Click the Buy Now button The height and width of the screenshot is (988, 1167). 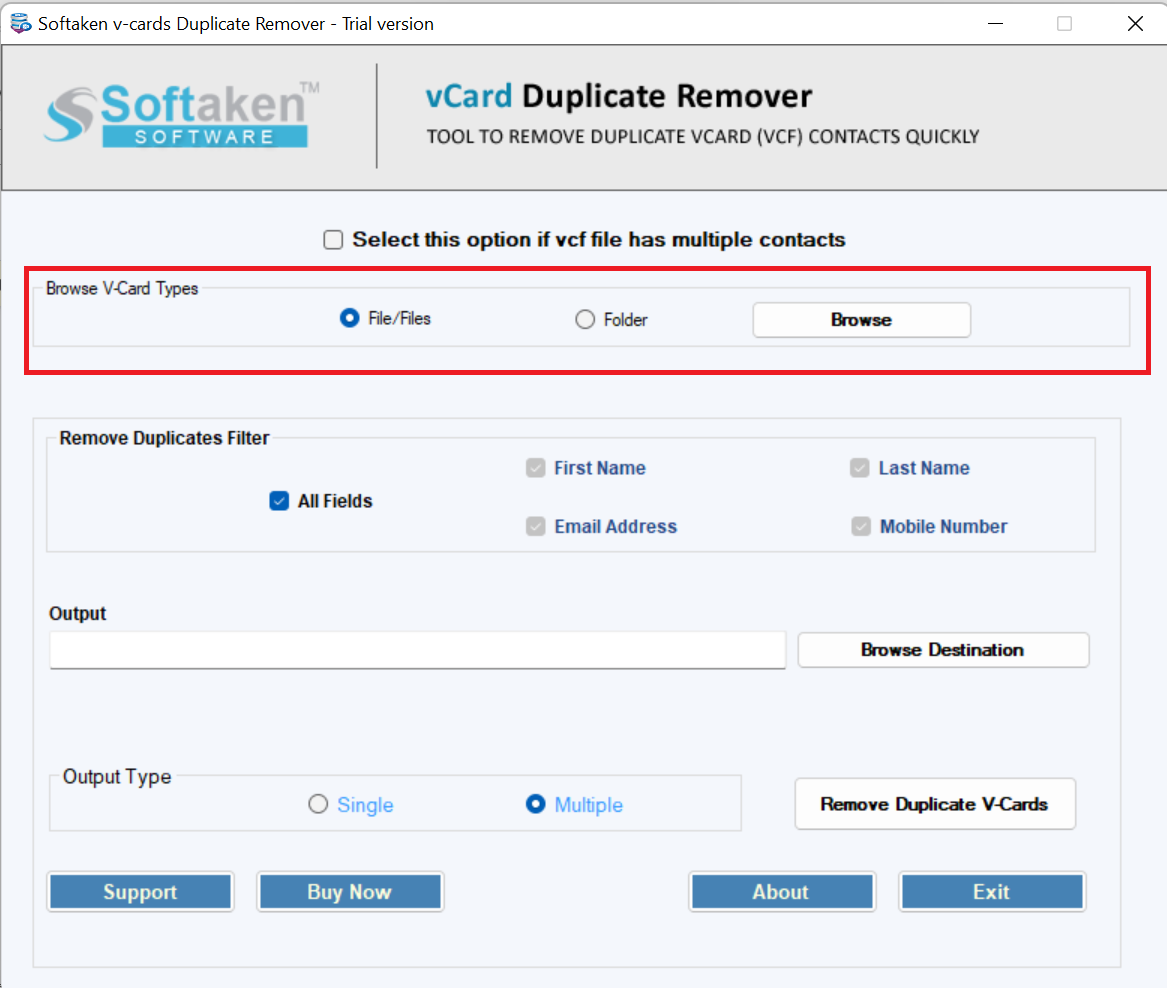pos(350,892)
